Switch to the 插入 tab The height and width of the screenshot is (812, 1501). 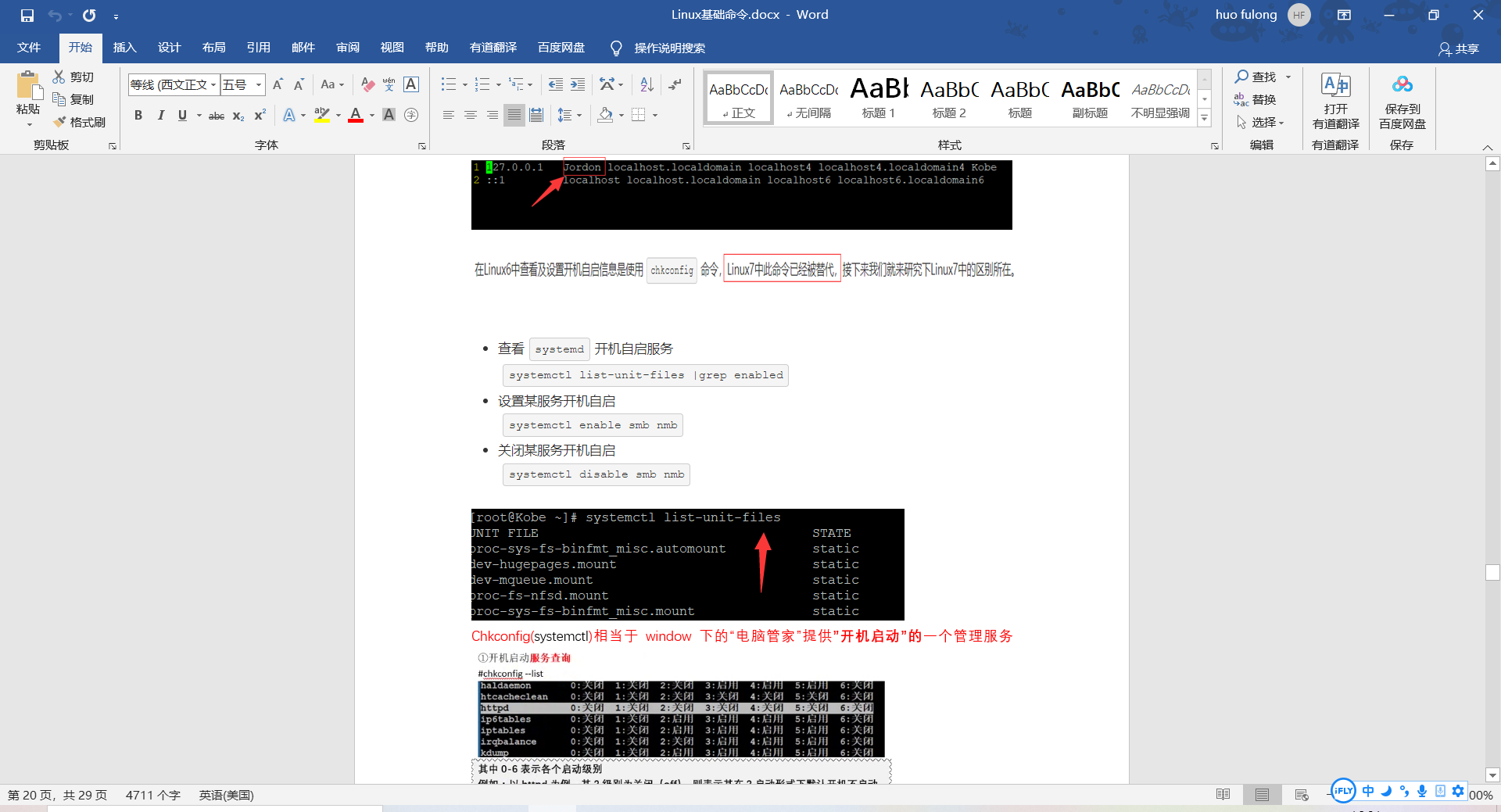point(124,48)
